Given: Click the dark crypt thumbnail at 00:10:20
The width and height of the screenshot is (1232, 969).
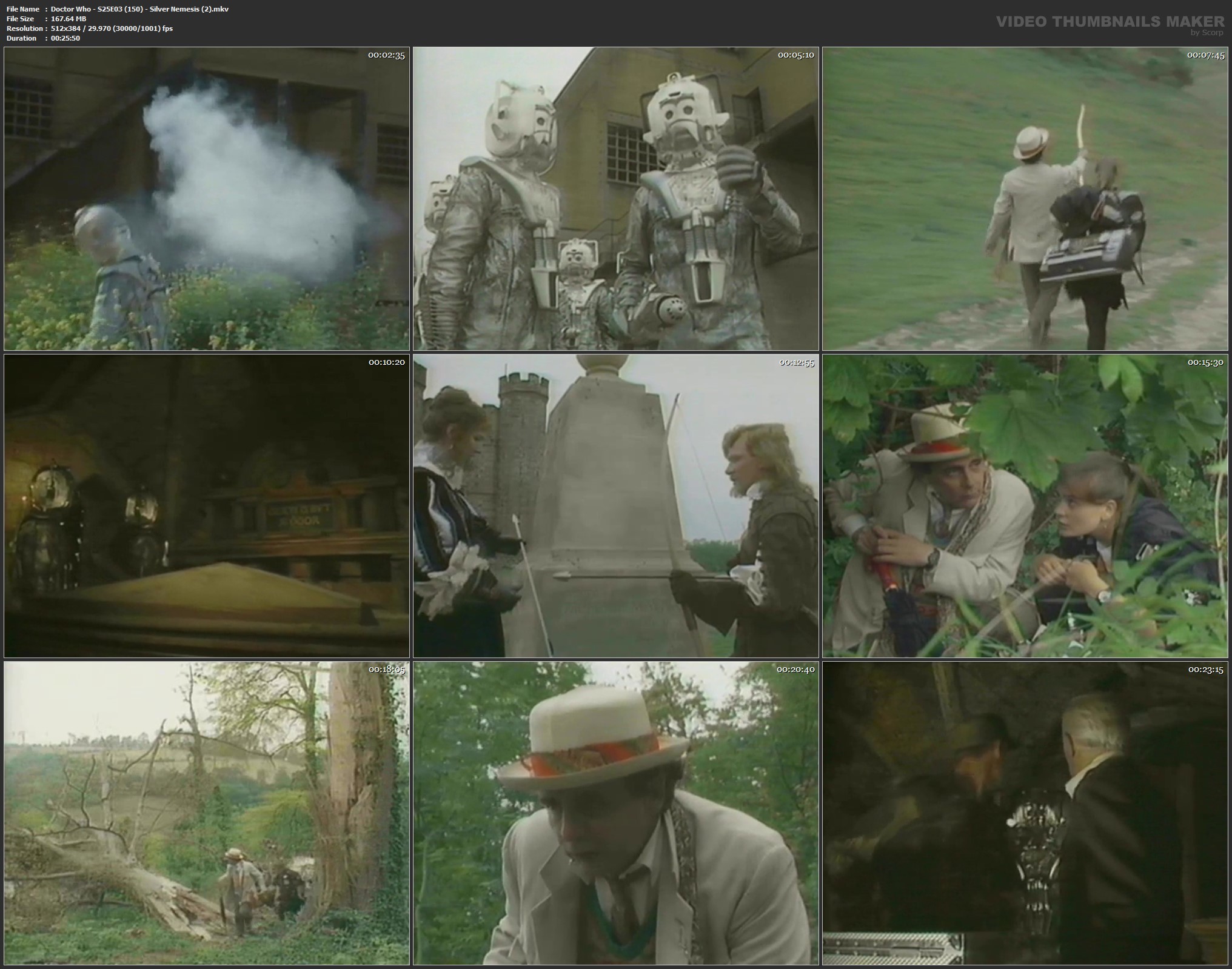Looking at the screenshot, I should point(207,506).
